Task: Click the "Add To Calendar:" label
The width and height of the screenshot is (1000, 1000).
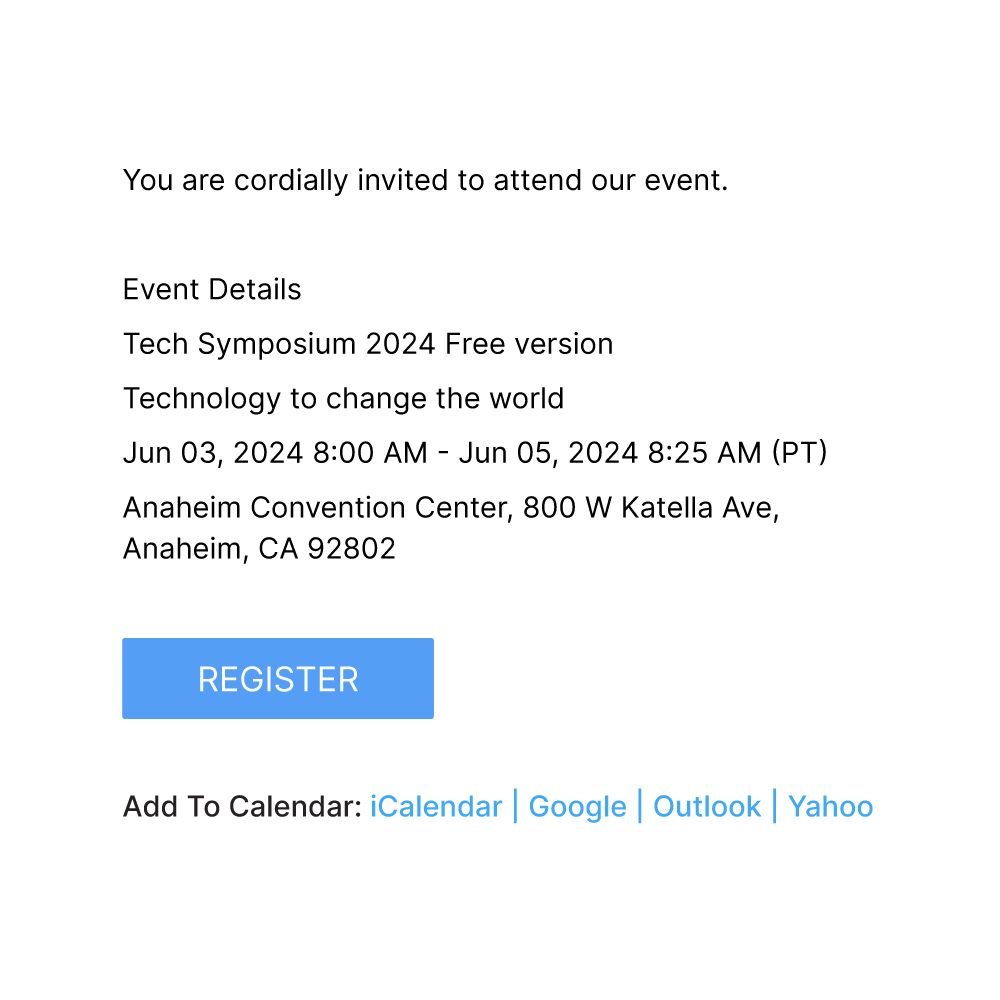Action: click(242, 807)
